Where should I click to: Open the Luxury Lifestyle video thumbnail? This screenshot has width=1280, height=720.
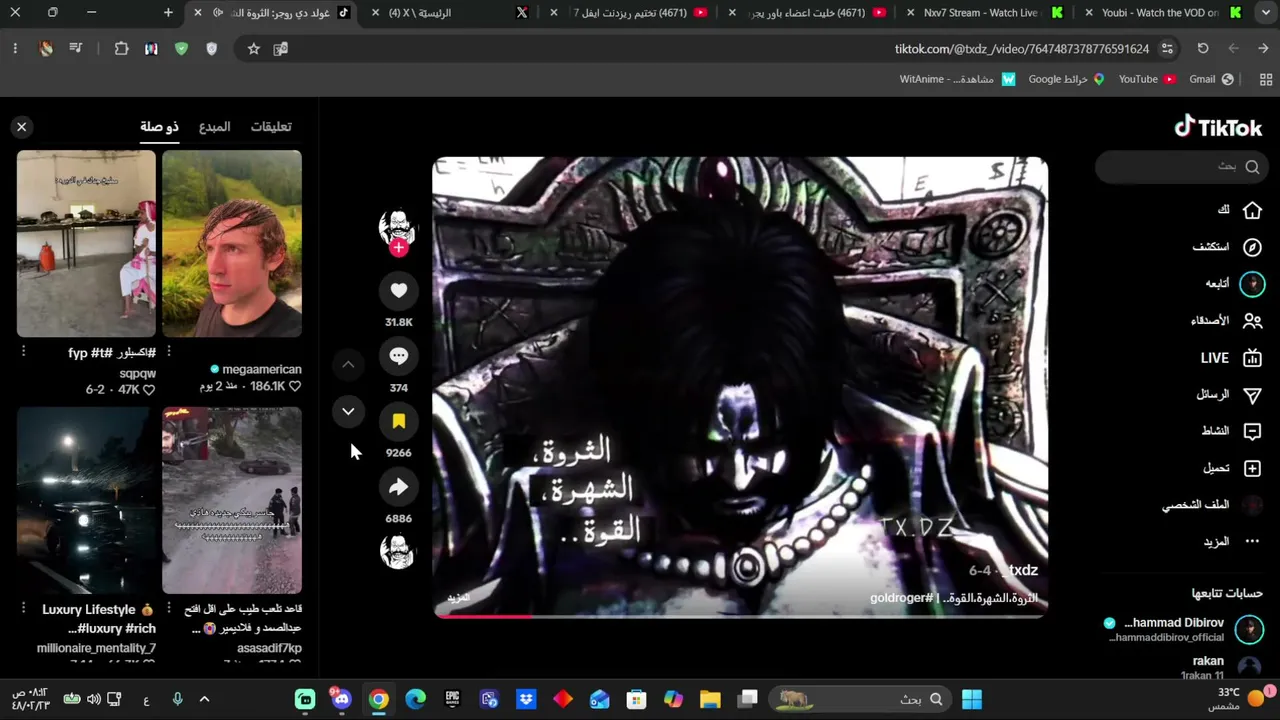point(86,500)
